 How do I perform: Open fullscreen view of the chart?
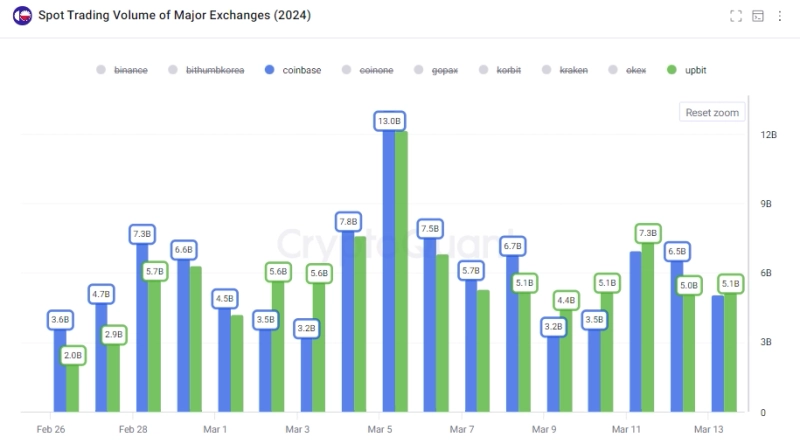pyautogui.click(x=736, y=16)
